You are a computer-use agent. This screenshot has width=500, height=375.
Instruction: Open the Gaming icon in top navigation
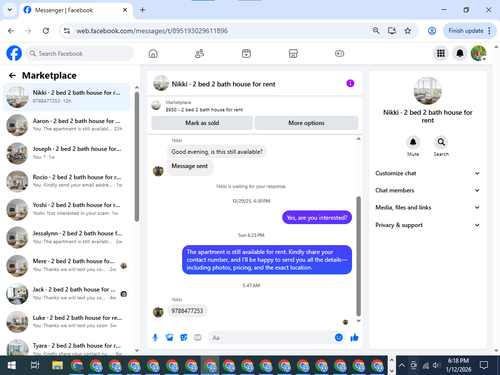click(x=339, y=53)
